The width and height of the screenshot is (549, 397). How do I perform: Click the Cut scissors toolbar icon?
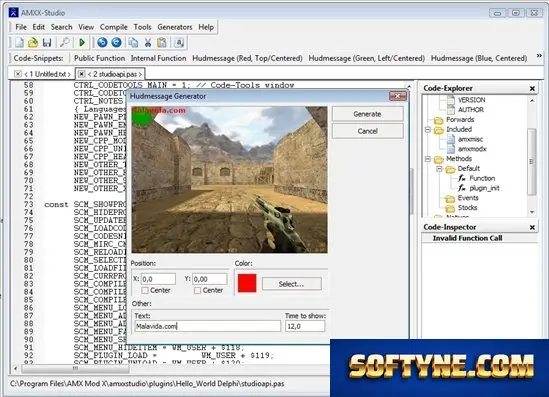(x=148, y=43)
